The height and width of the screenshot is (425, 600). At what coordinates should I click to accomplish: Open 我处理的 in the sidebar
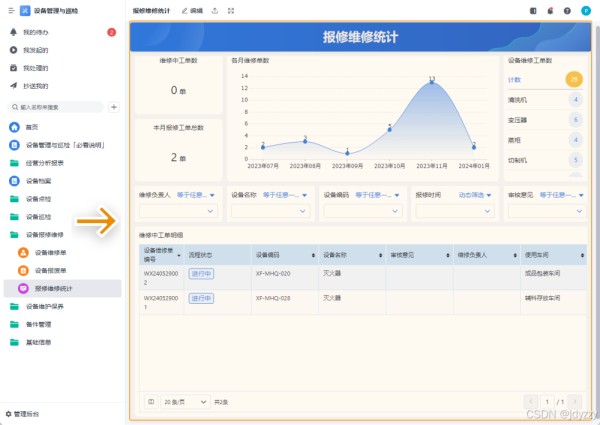[63, 68]
